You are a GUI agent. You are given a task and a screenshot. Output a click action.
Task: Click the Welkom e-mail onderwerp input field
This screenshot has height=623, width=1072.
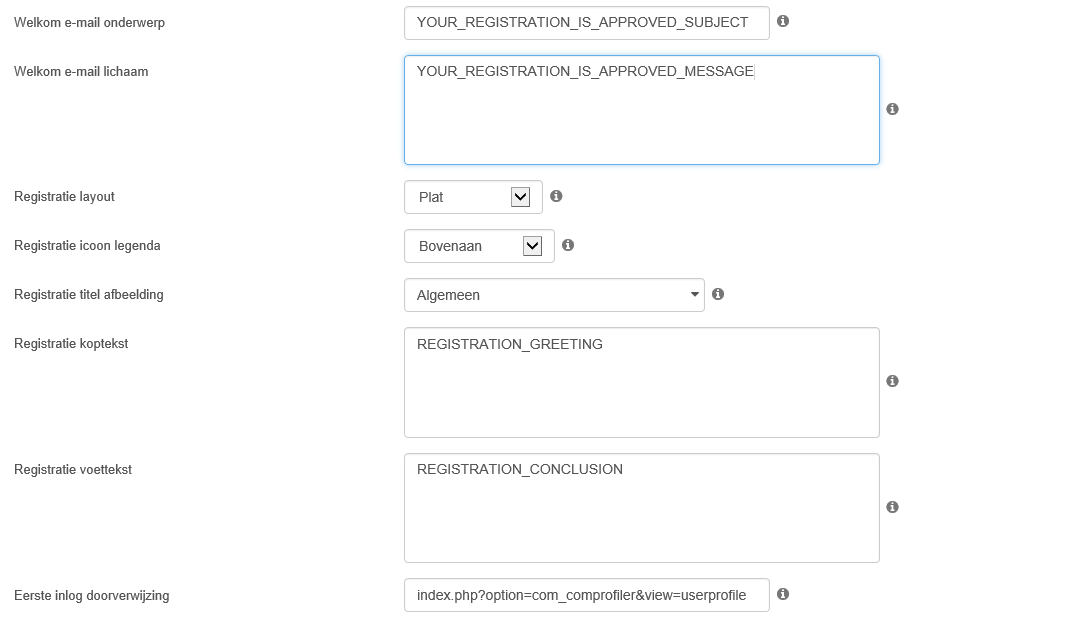[587, 23]
